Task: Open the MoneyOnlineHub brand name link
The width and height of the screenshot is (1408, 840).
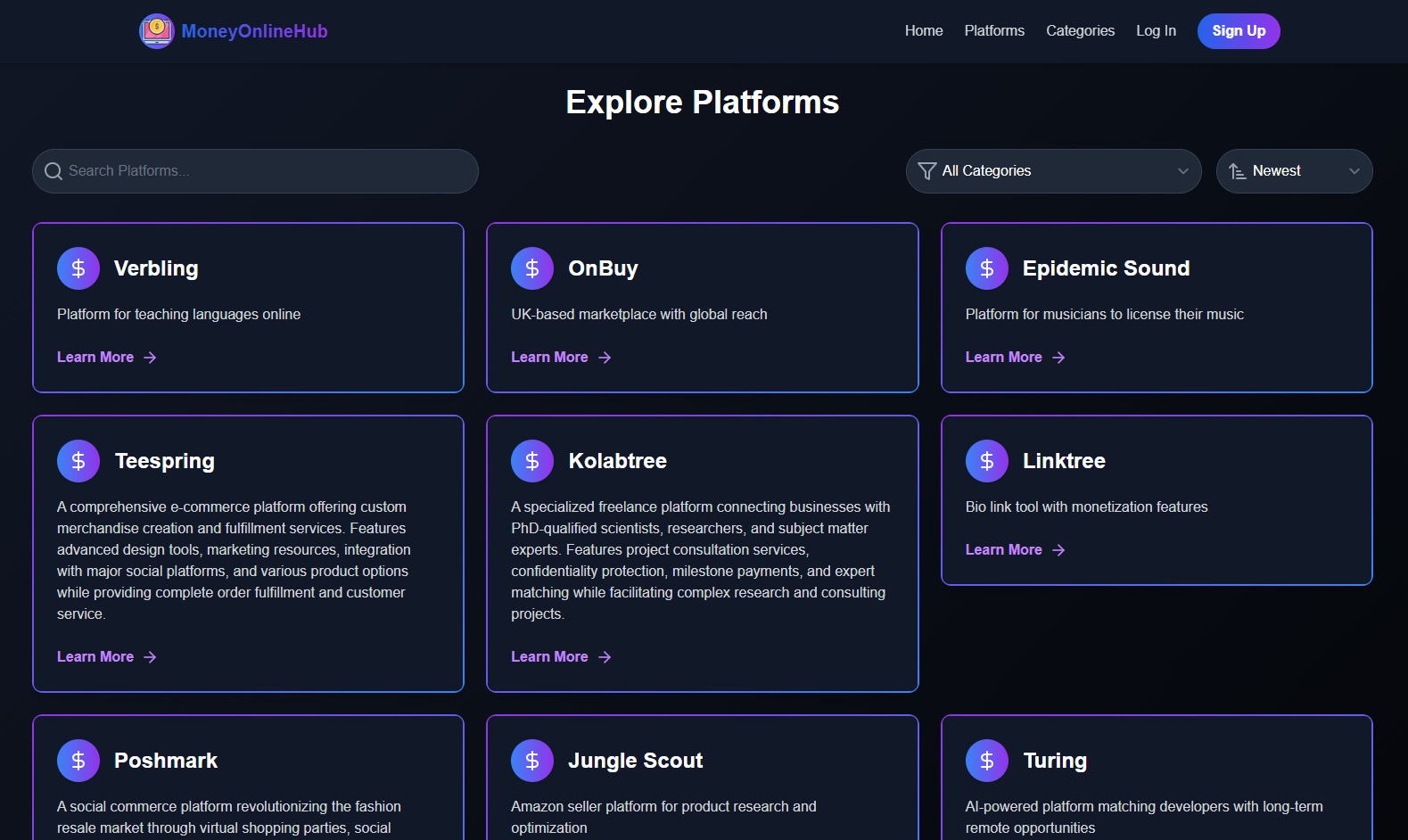Action: [254, 31]
